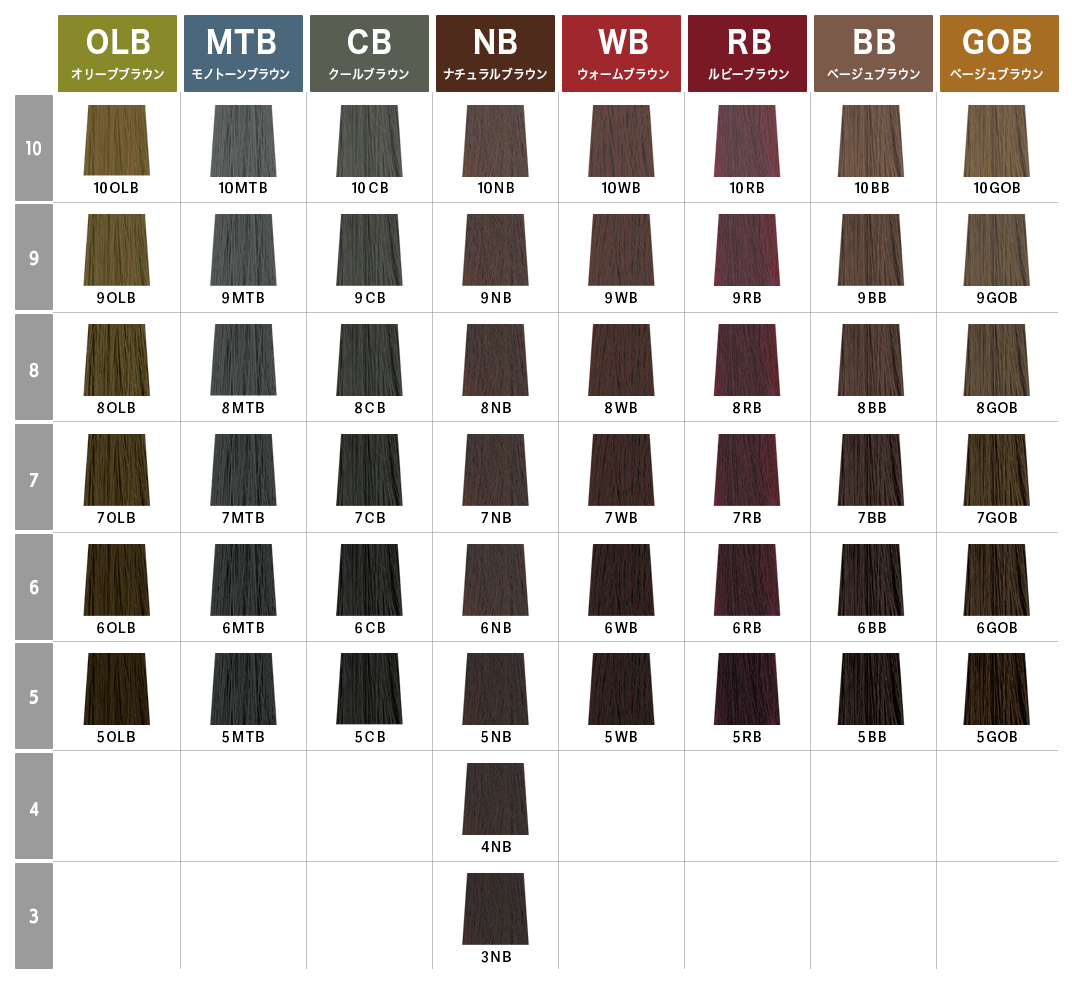This screenshot has width=1072, height=990.
Task: Open the CB cool brown column header
Action: (x=369, y=53)
